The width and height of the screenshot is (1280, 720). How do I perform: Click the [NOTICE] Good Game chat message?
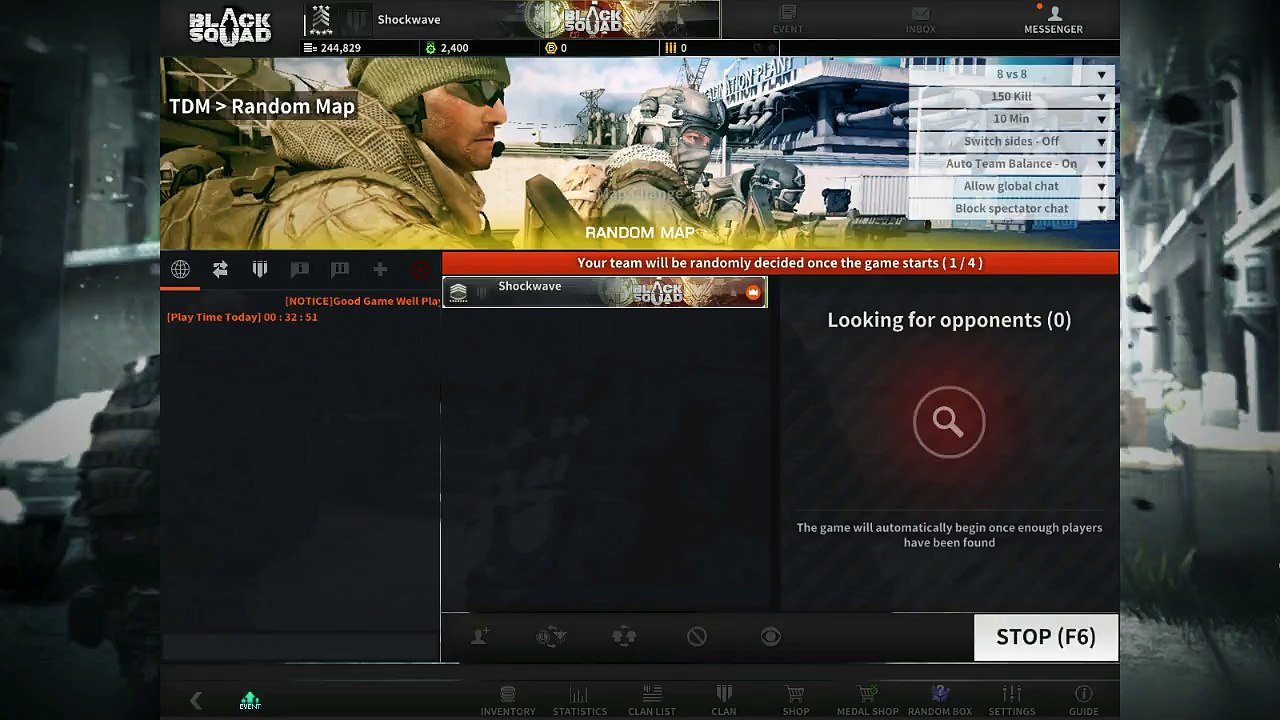click(x=362, y=301)
